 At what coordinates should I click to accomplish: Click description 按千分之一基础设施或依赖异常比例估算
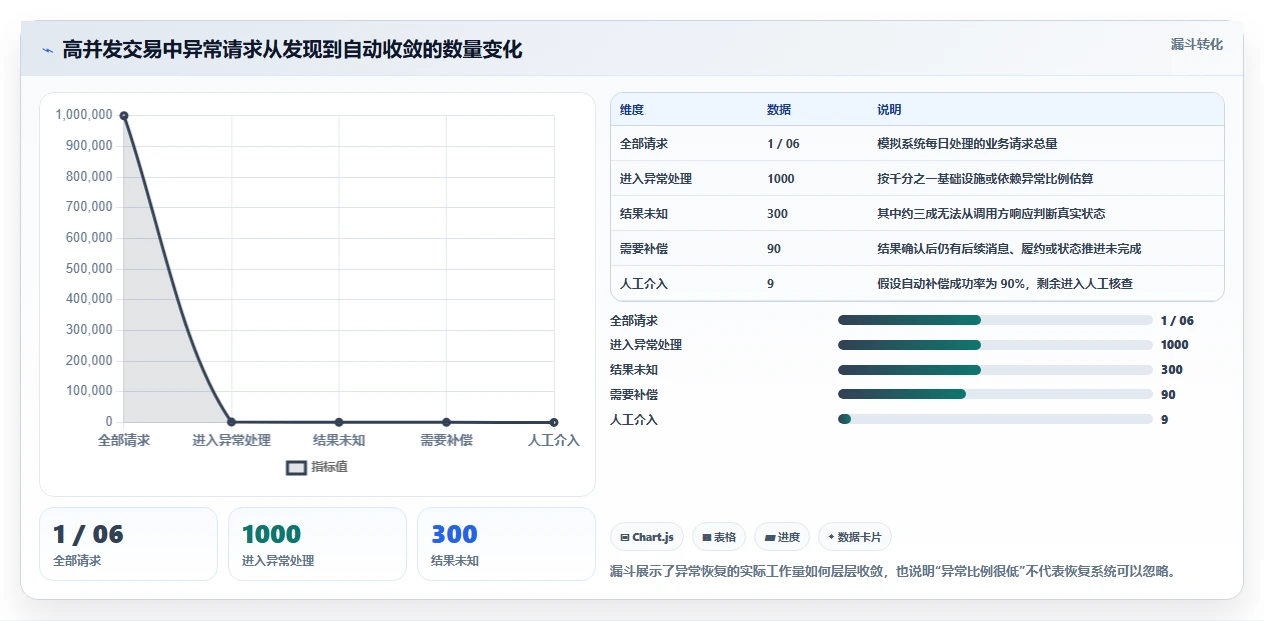pos(985,179)
